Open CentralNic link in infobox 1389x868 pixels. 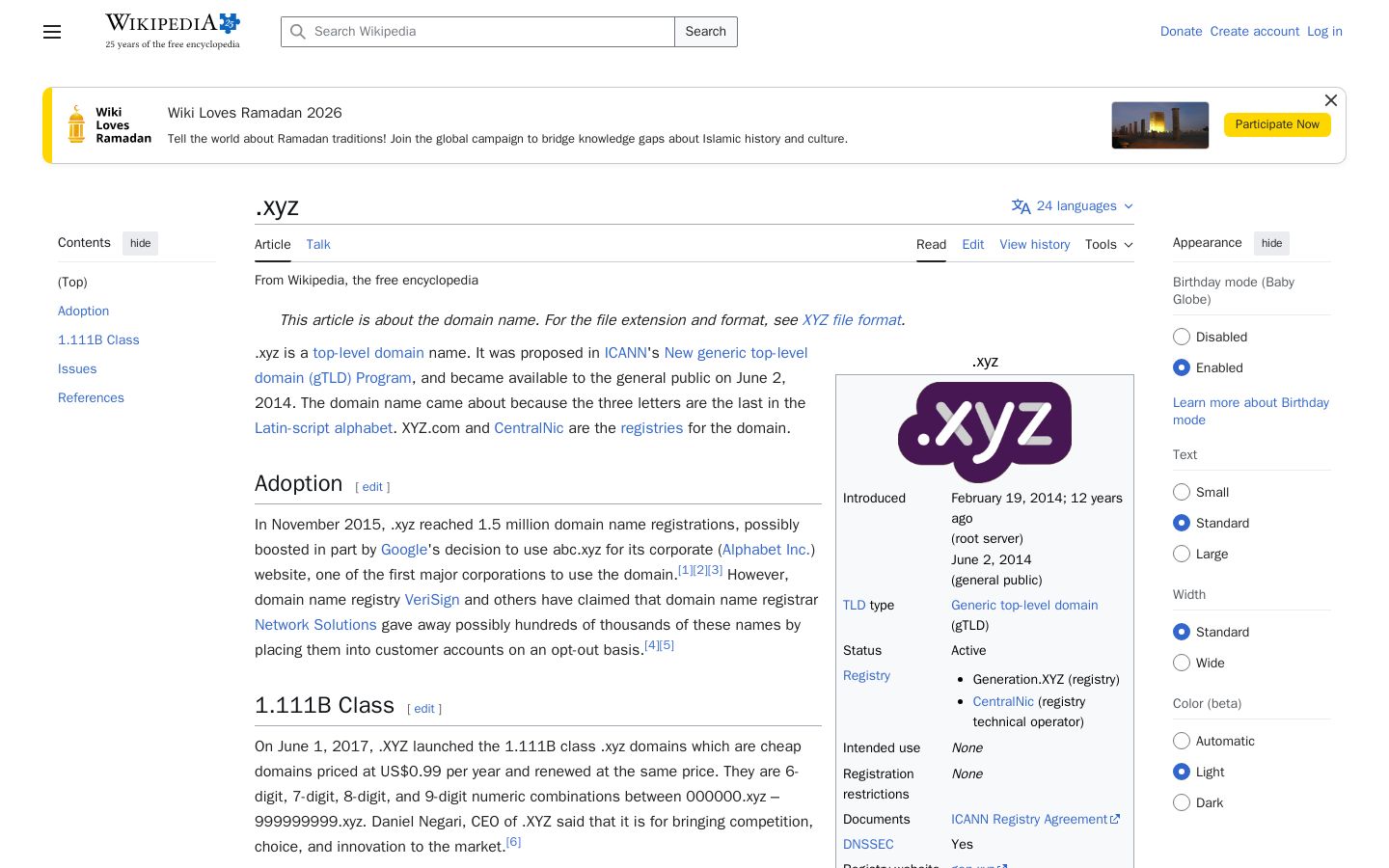1003,701
